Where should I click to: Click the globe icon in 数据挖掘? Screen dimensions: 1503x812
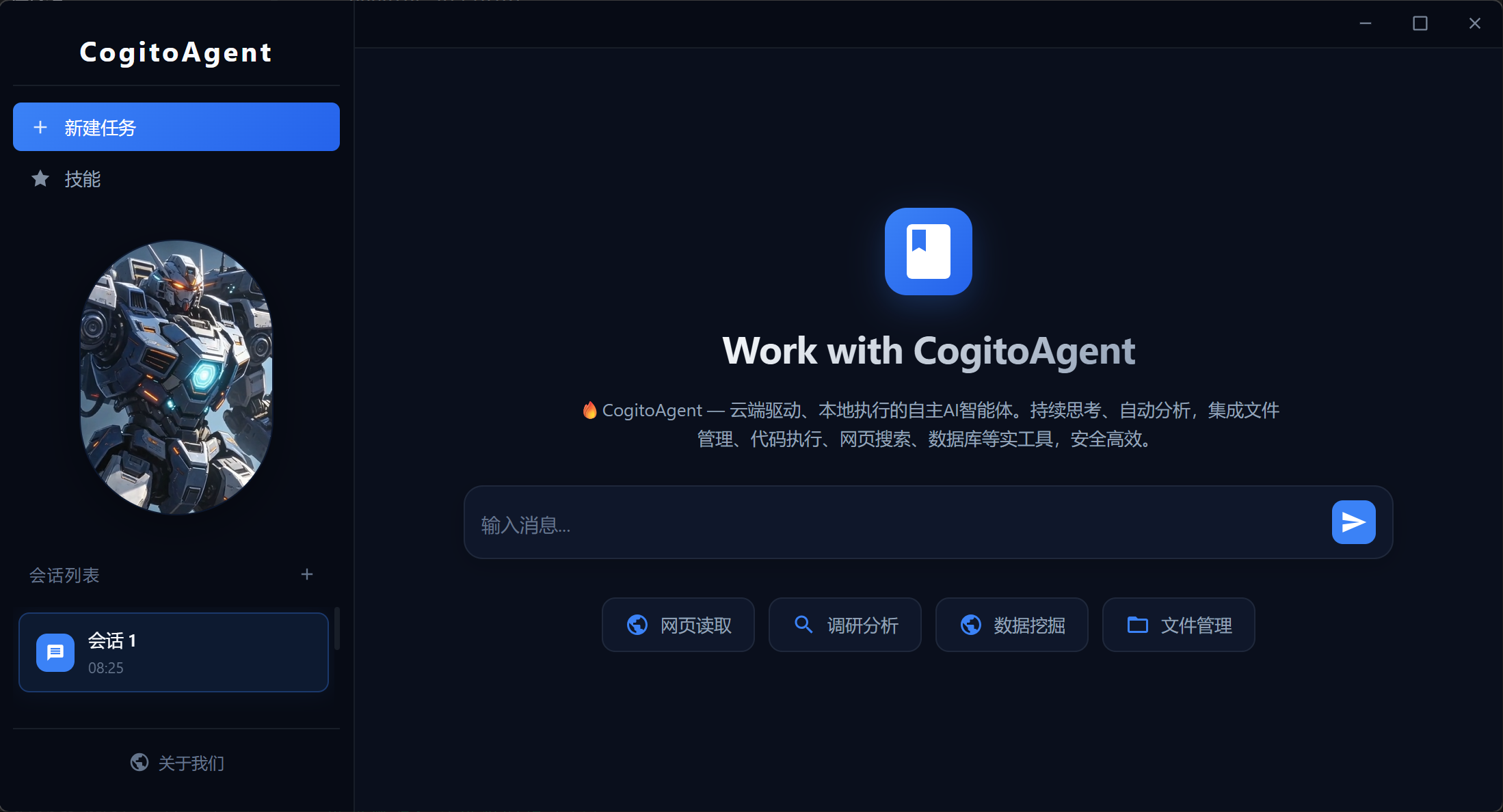click(971, 625)
